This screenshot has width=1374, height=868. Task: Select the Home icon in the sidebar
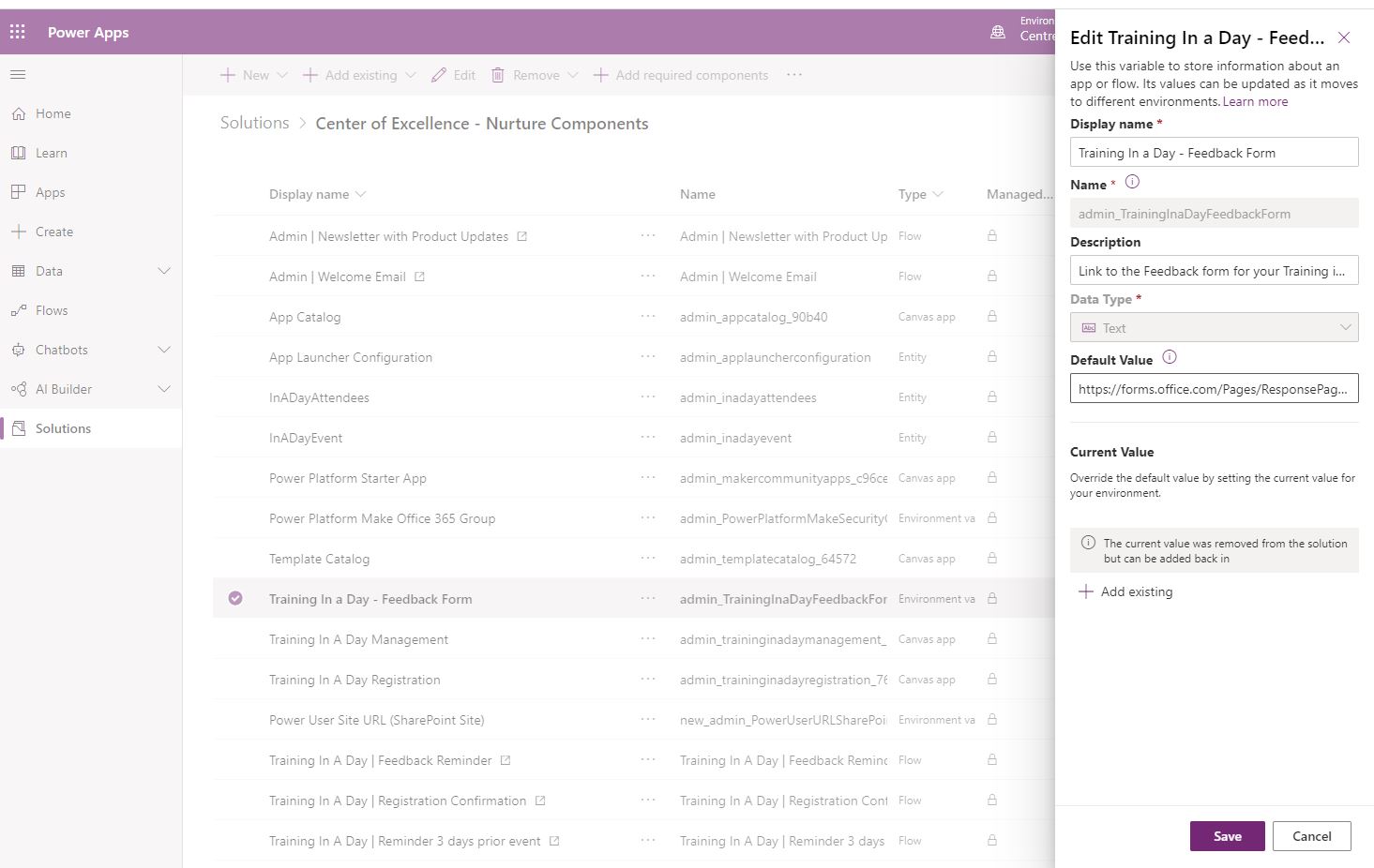tap(21, 113)
